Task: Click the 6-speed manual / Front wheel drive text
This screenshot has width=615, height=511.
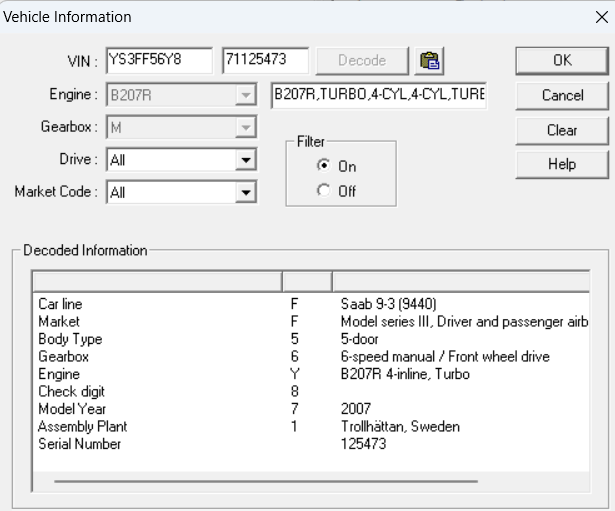Action: point(445,356)
